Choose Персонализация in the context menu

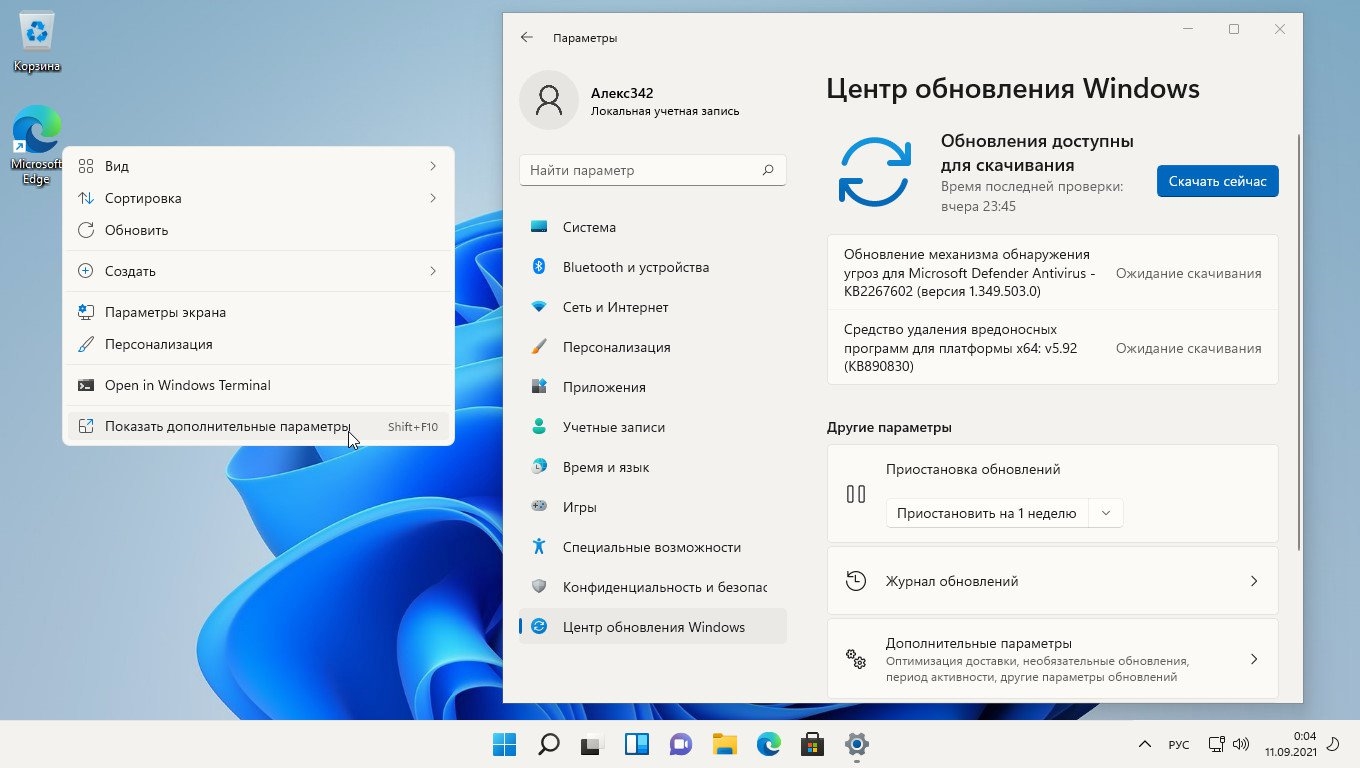(259, 344)
